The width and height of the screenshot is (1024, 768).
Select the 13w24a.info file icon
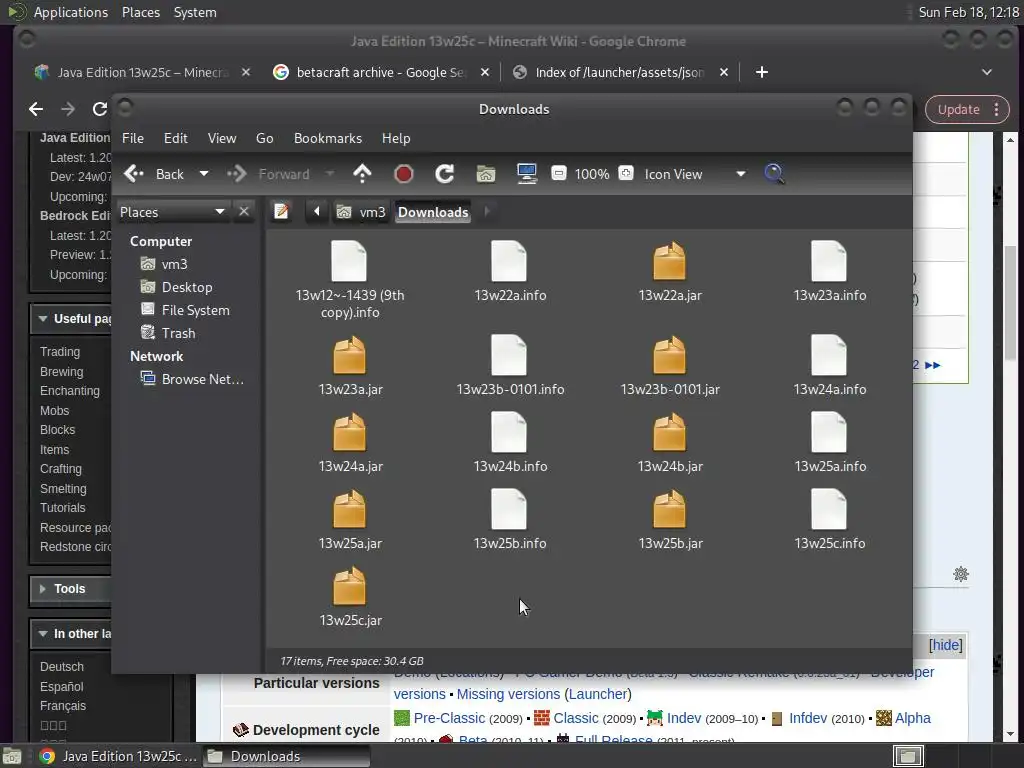tap(829, 355)
